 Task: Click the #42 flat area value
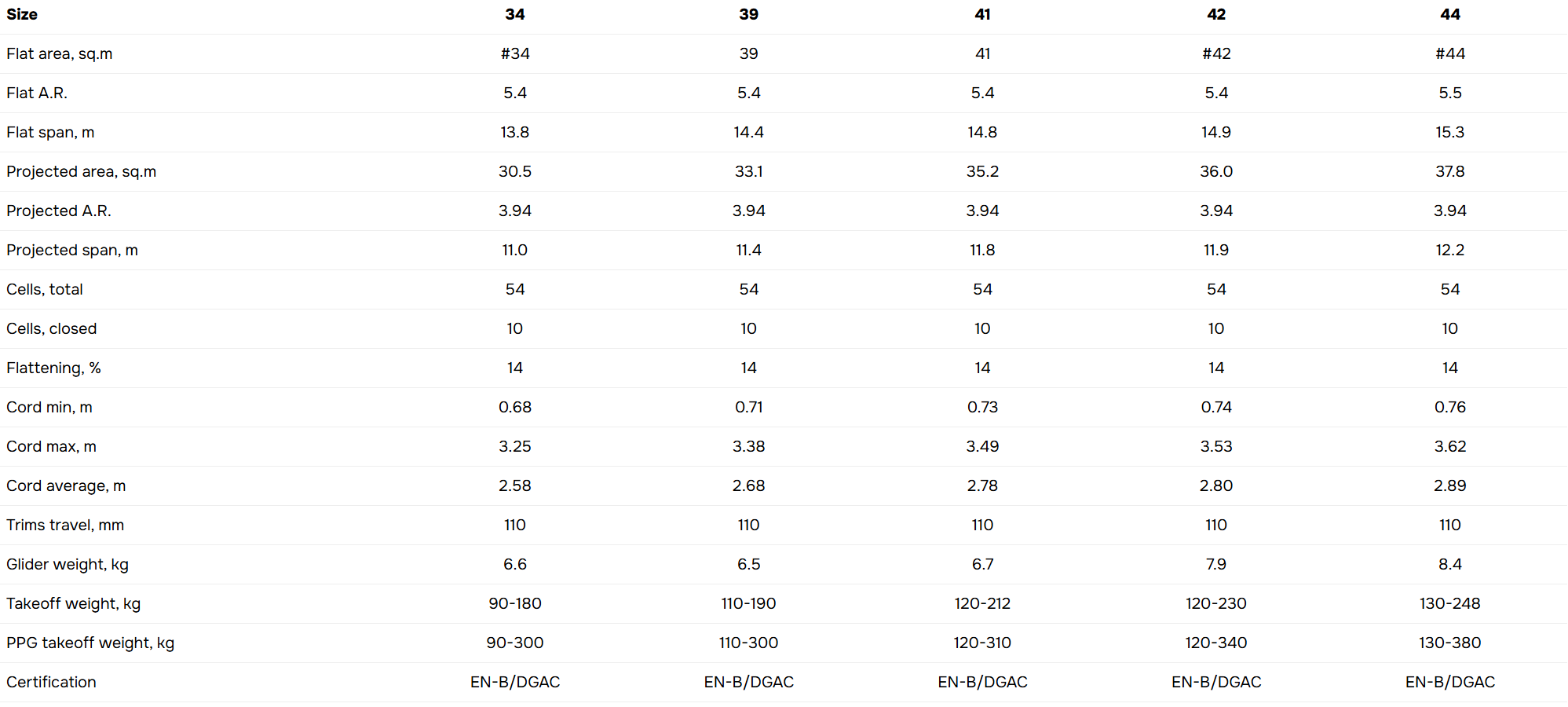(x=1216, y=53)
